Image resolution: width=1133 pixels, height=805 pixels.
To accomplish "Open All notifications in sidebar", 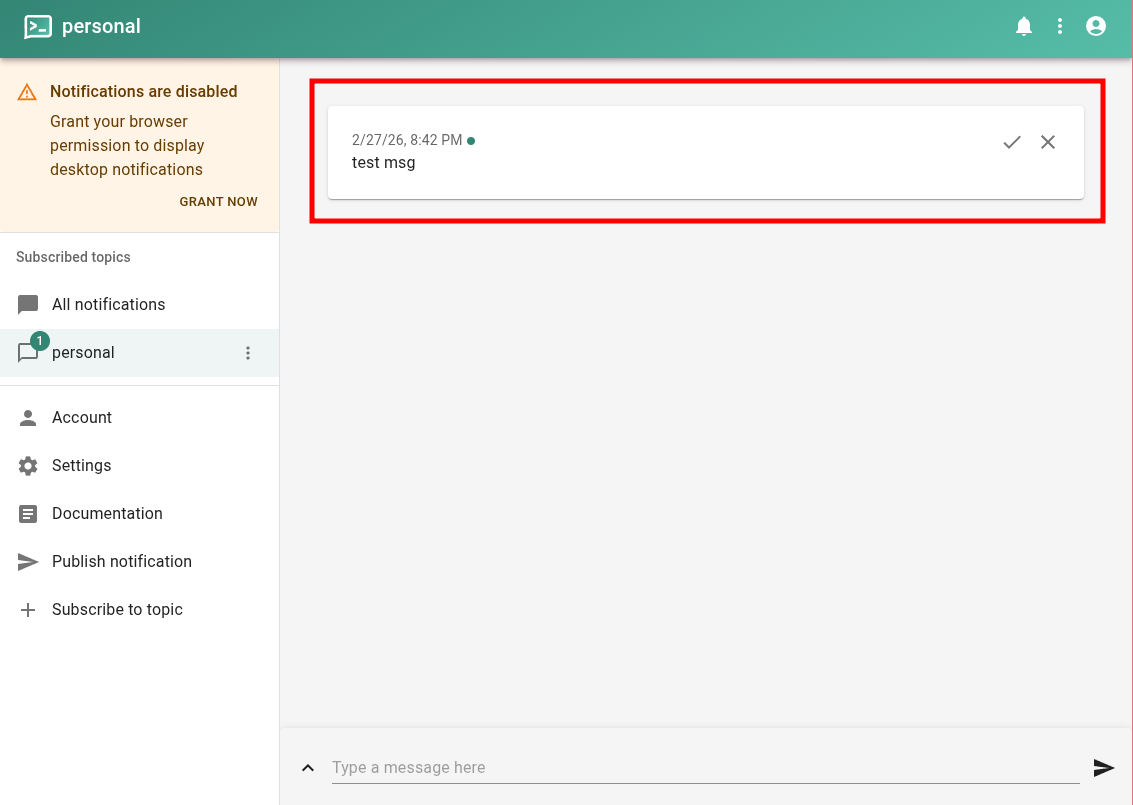I will (108, 305).
